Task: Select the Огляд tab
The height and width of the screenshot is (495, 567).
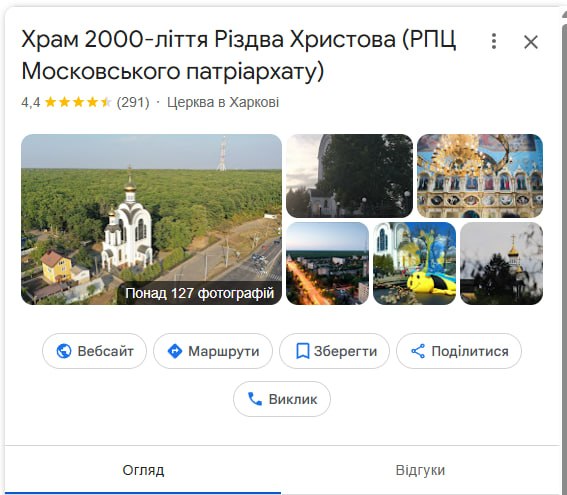Action: coord(143,470)
